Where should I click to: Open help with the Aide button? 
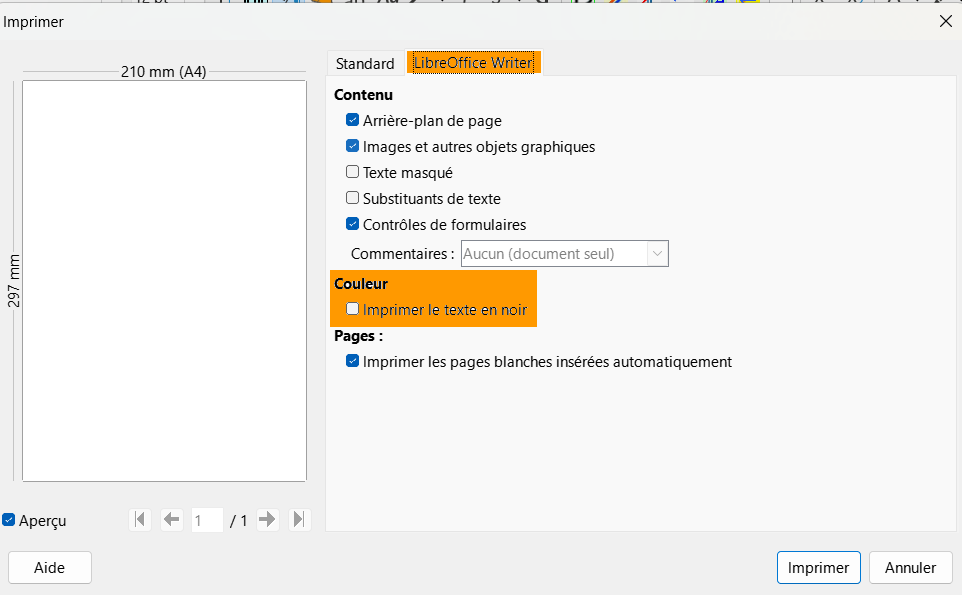50,567
